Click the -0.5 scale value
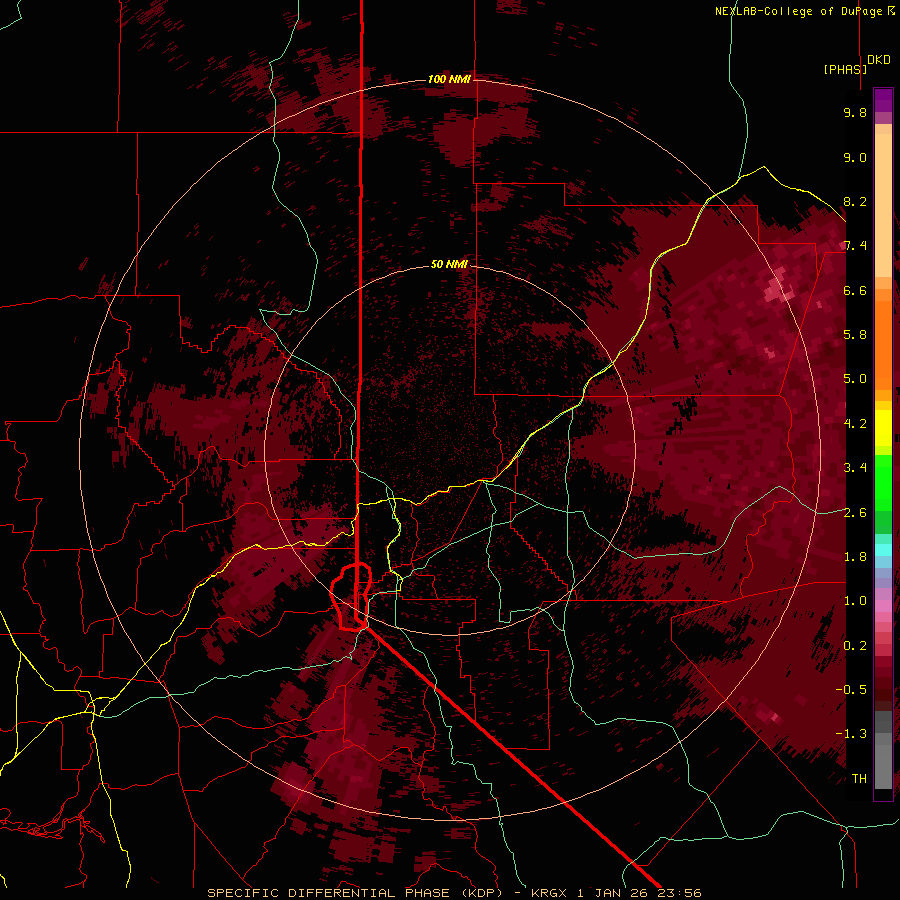900x900 pixels. coord(851,690)
